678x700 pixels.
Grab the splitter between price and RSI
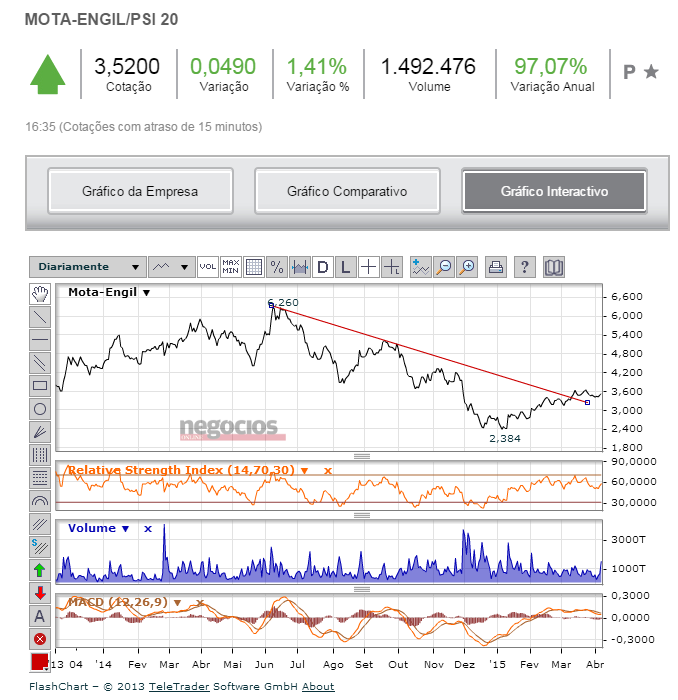(x=362, y=456)
